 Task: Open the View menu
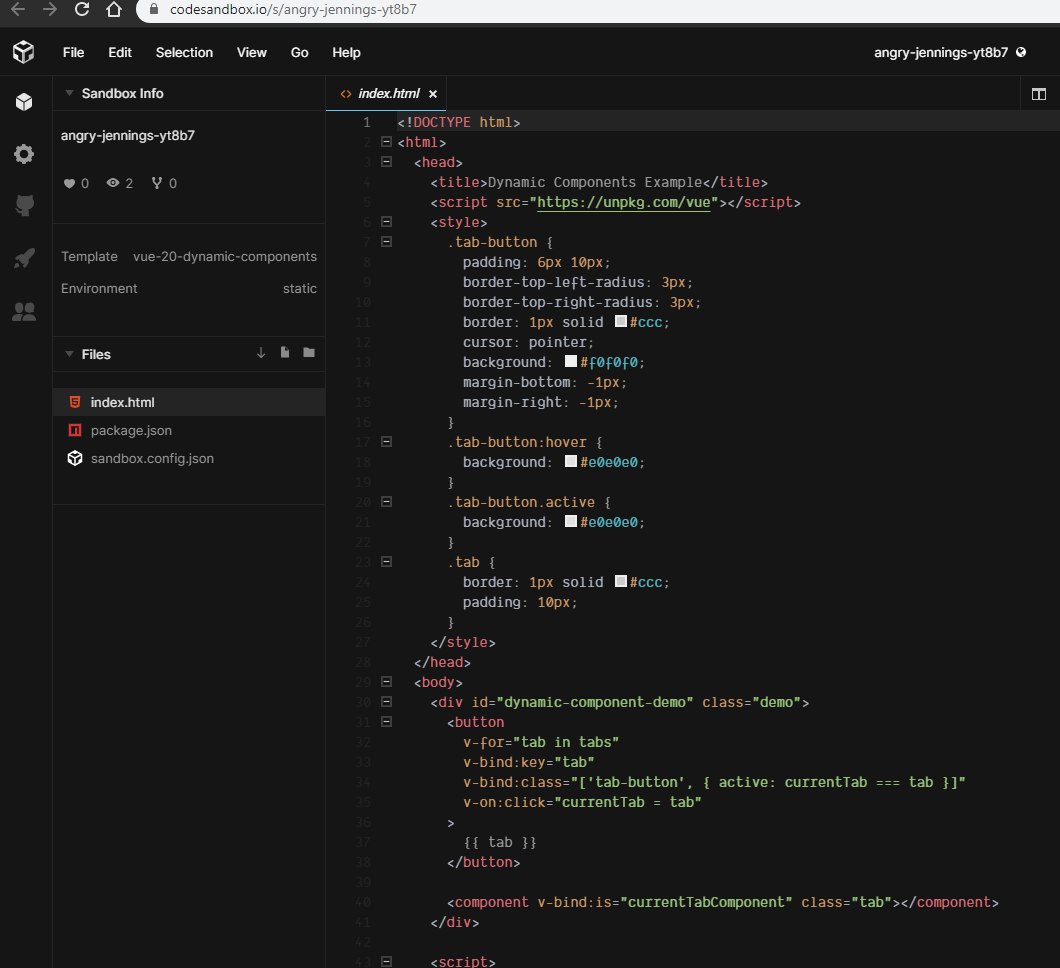(x=251, y=52)
